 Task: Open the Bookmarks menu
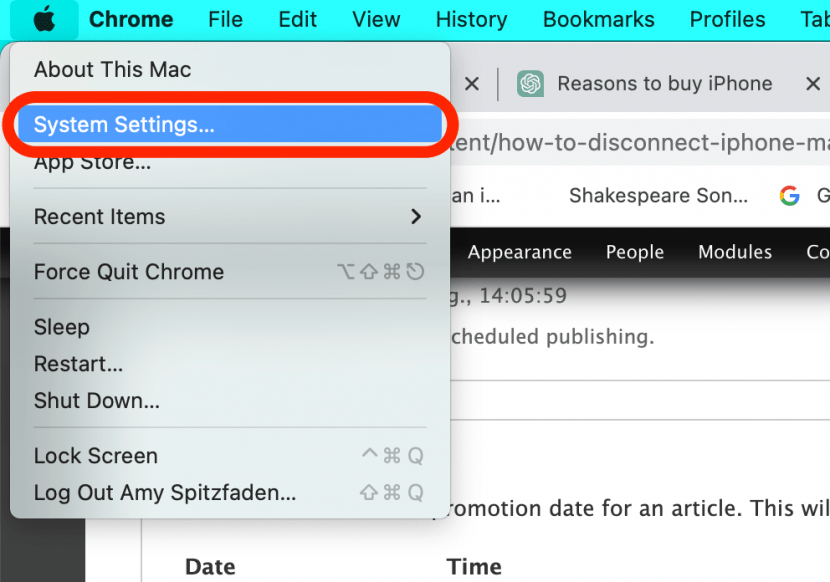pos(598,19)
